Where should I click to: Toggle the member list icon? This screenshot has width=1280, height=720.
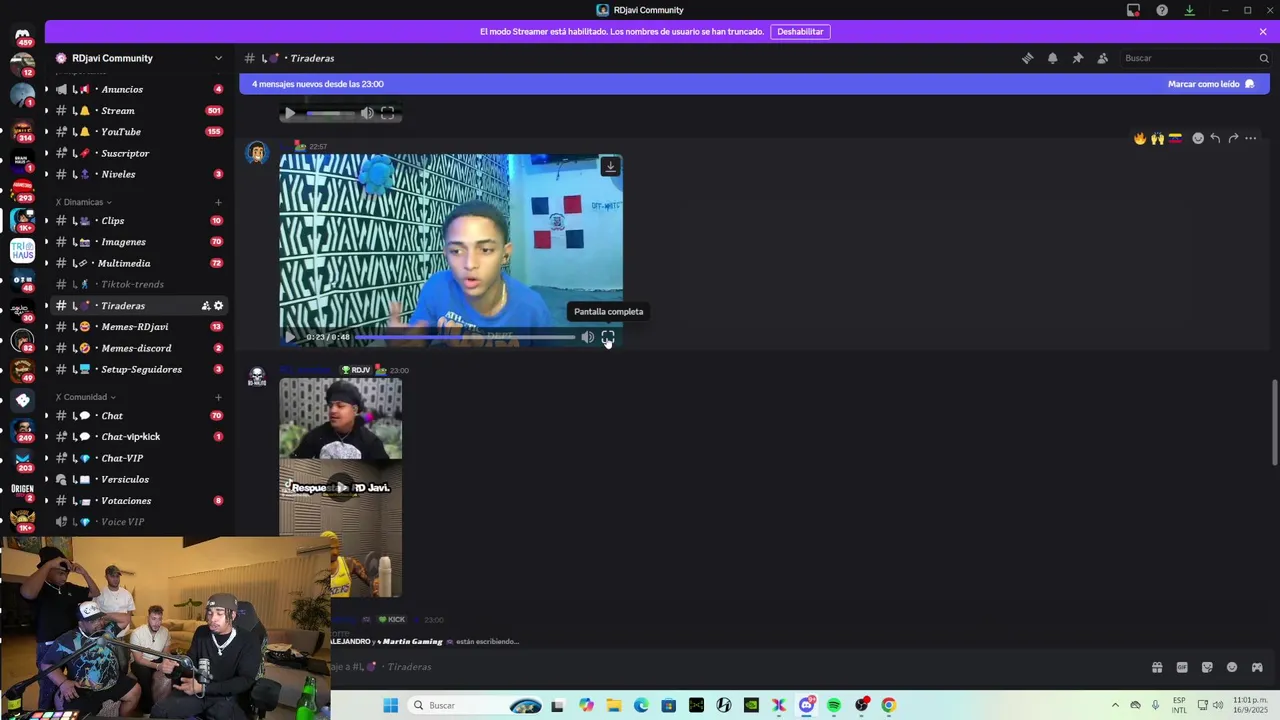(x=1102, y=58)
